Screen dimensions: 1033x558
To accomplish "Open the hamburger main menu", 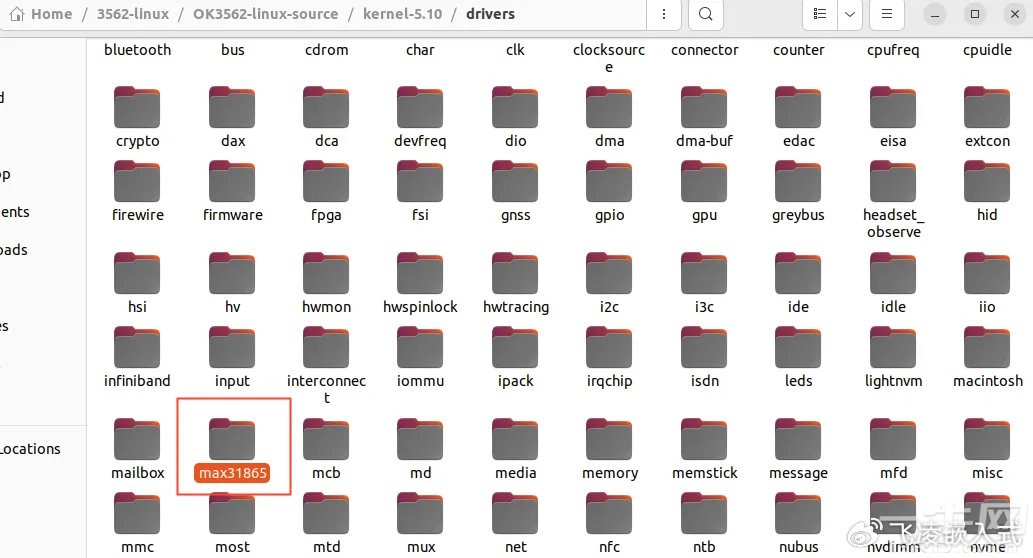I will (x=887, y=14).
